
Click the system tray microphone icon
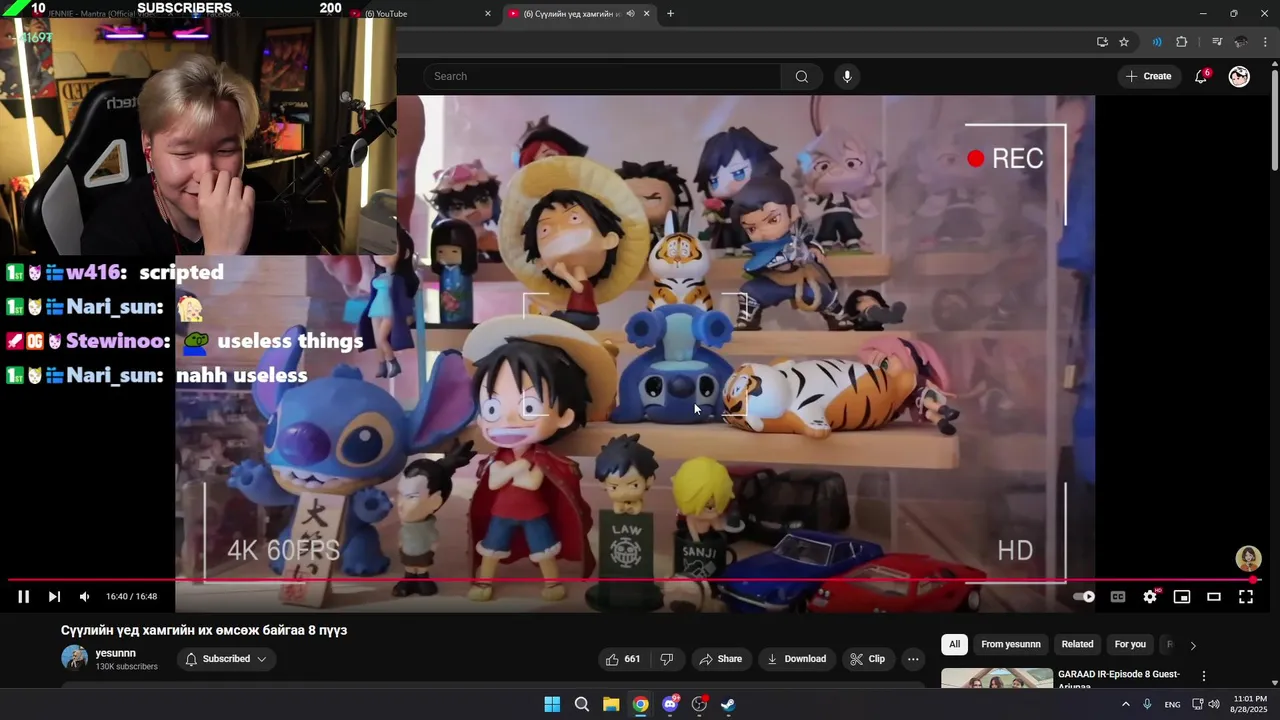(x=1147, y=704)
